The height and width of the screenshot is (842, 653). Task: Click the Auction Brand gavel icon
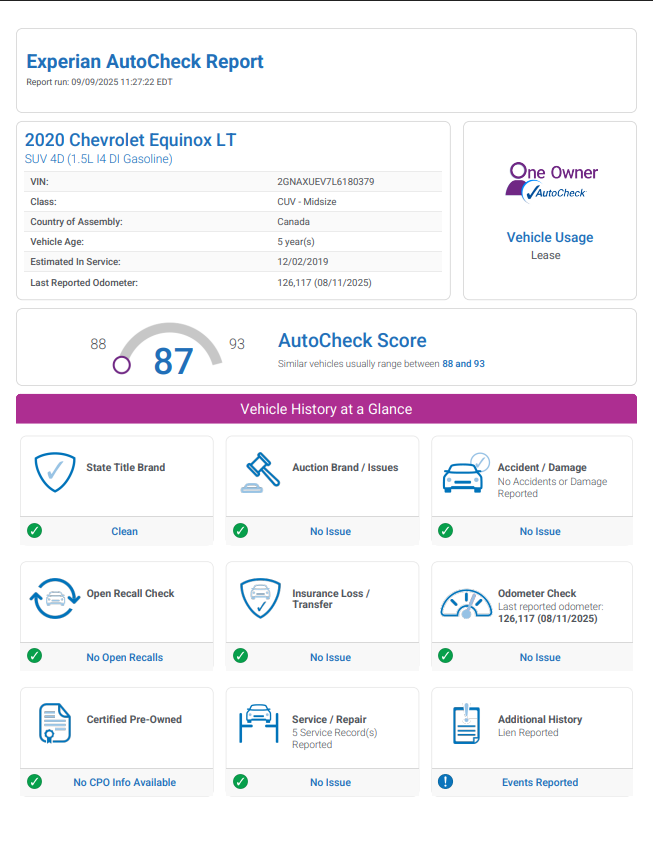coord(261,472)
